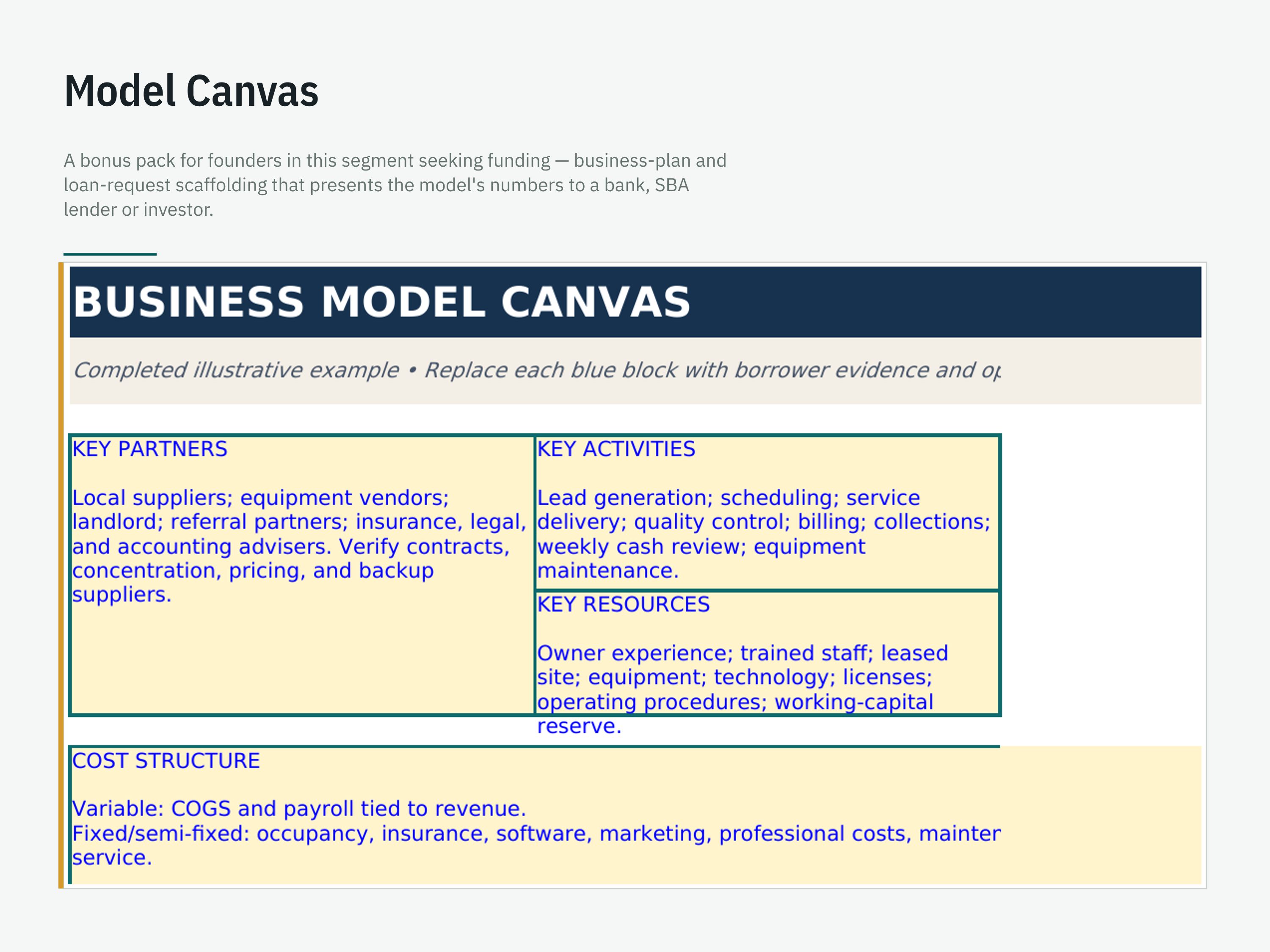This screenshot has width=1270, height=952.
Task: Select the 'Owner experience; trained staff' text
Action: pos(743,690)
